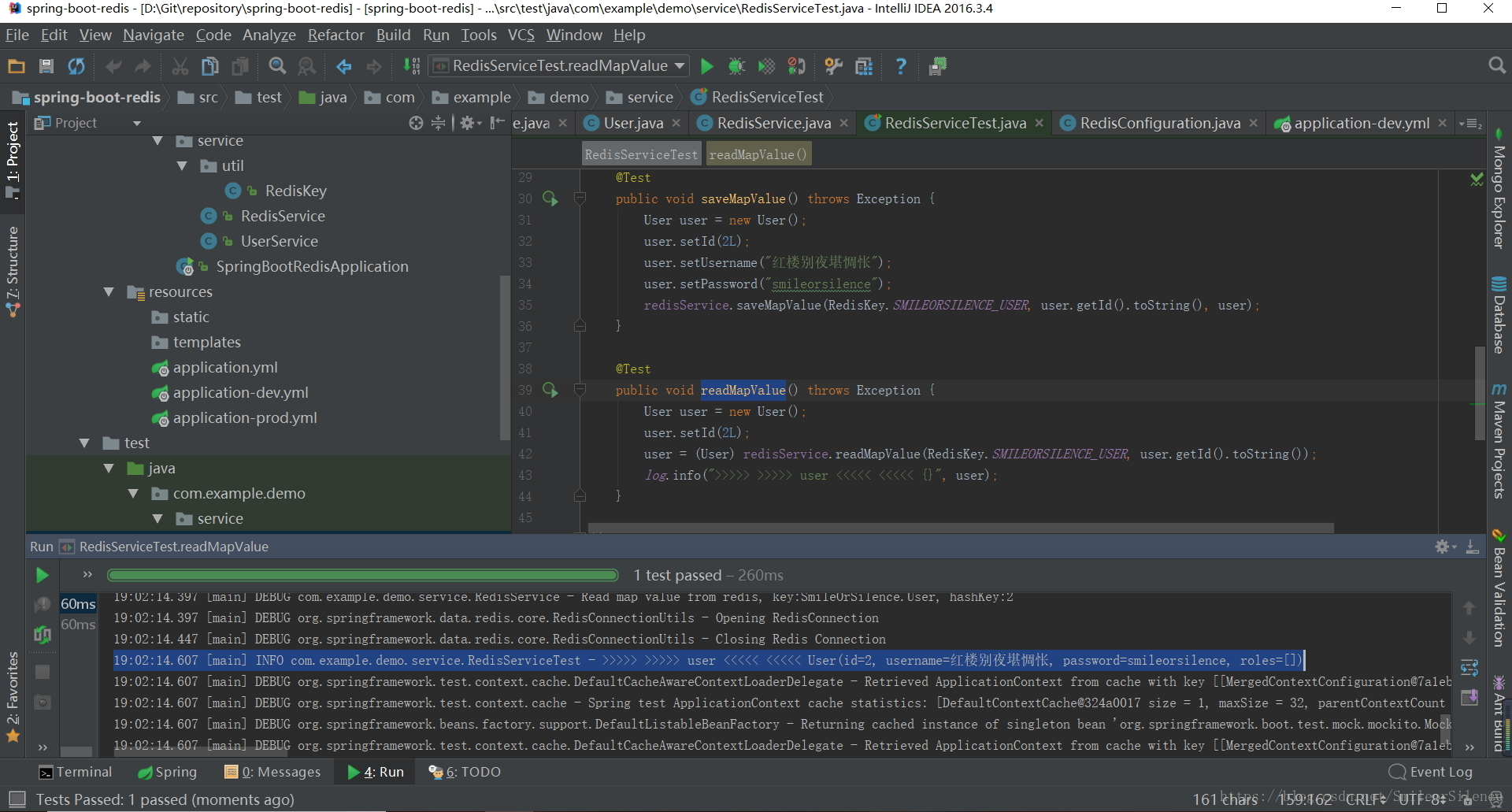Screen dimensions: 1512x812
Task: Show the hidden editor tabs list
Action: click(x=1469, y=124)
